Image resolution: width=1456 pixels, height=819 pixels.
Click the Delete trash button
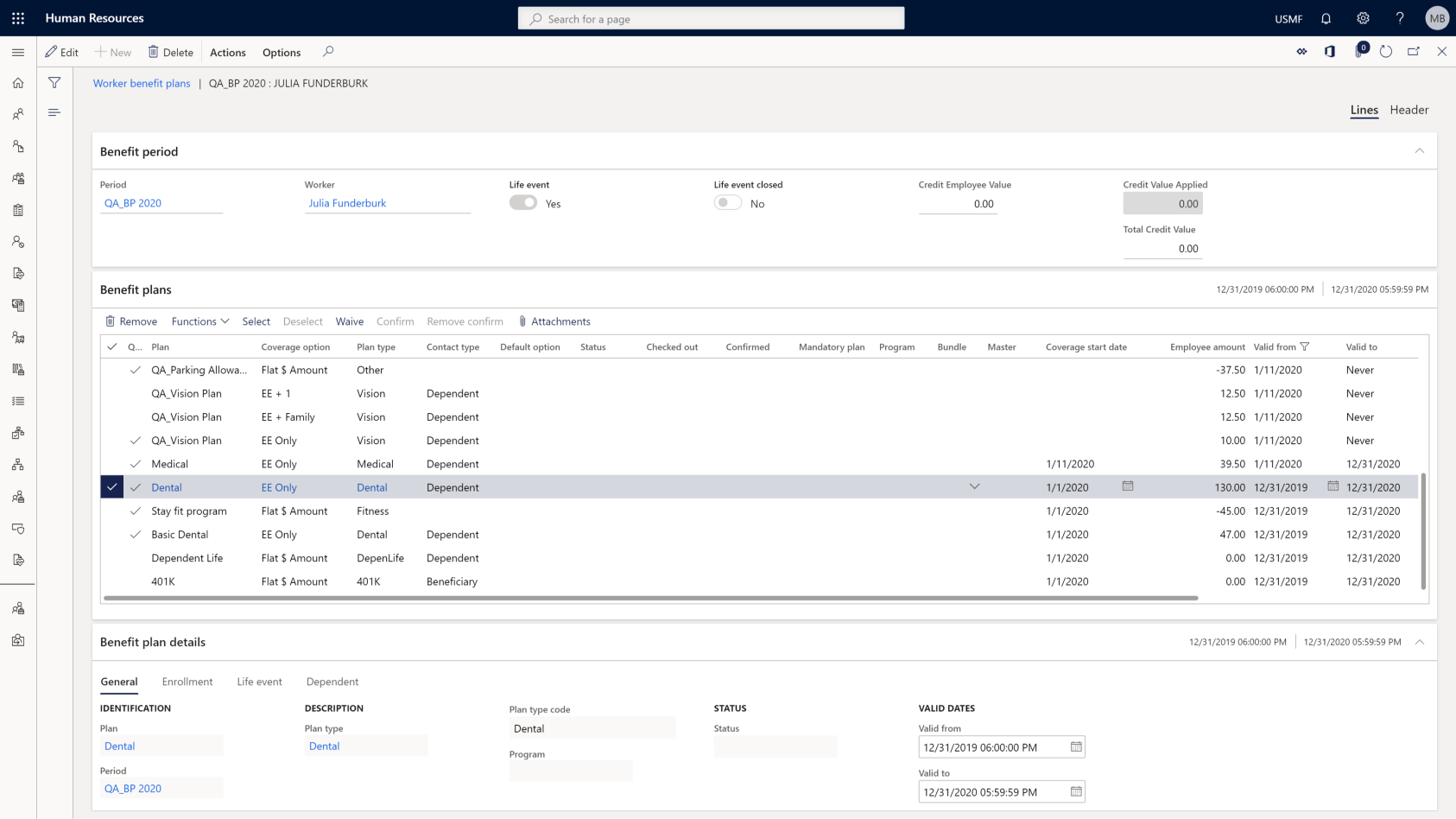170,52
